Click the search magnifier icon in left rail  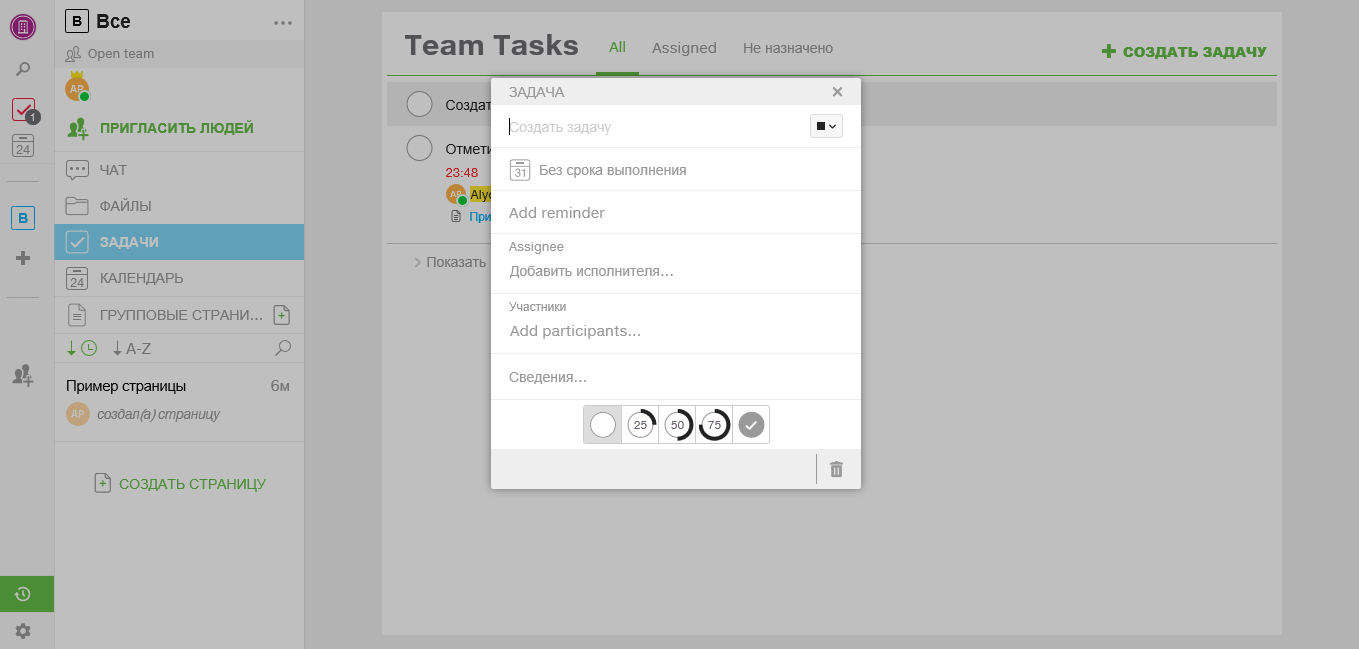click(23, 69)
